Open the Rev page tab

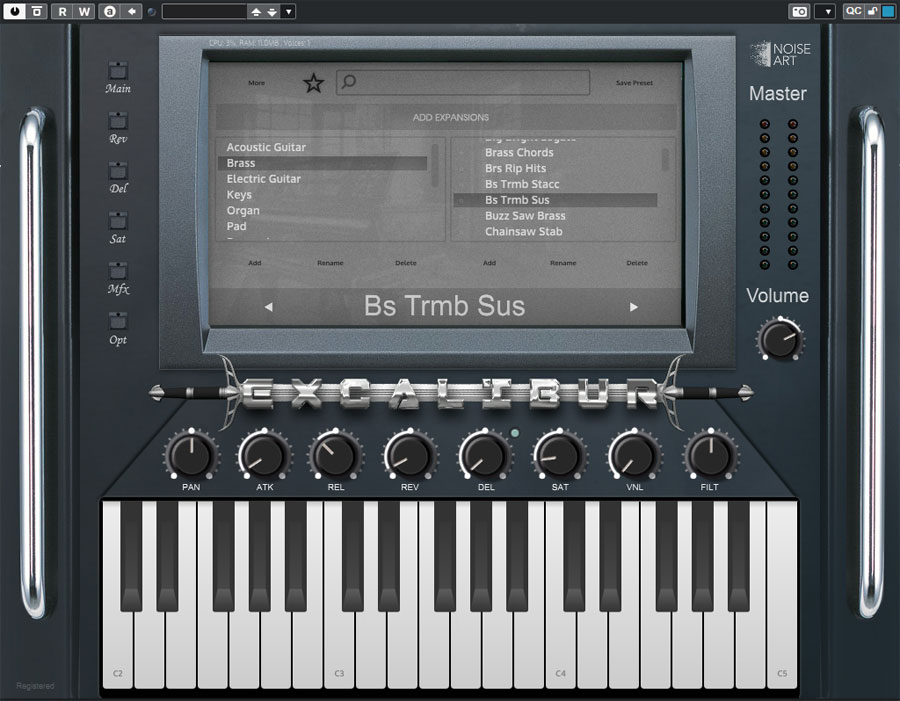click(x=118, y=121)
